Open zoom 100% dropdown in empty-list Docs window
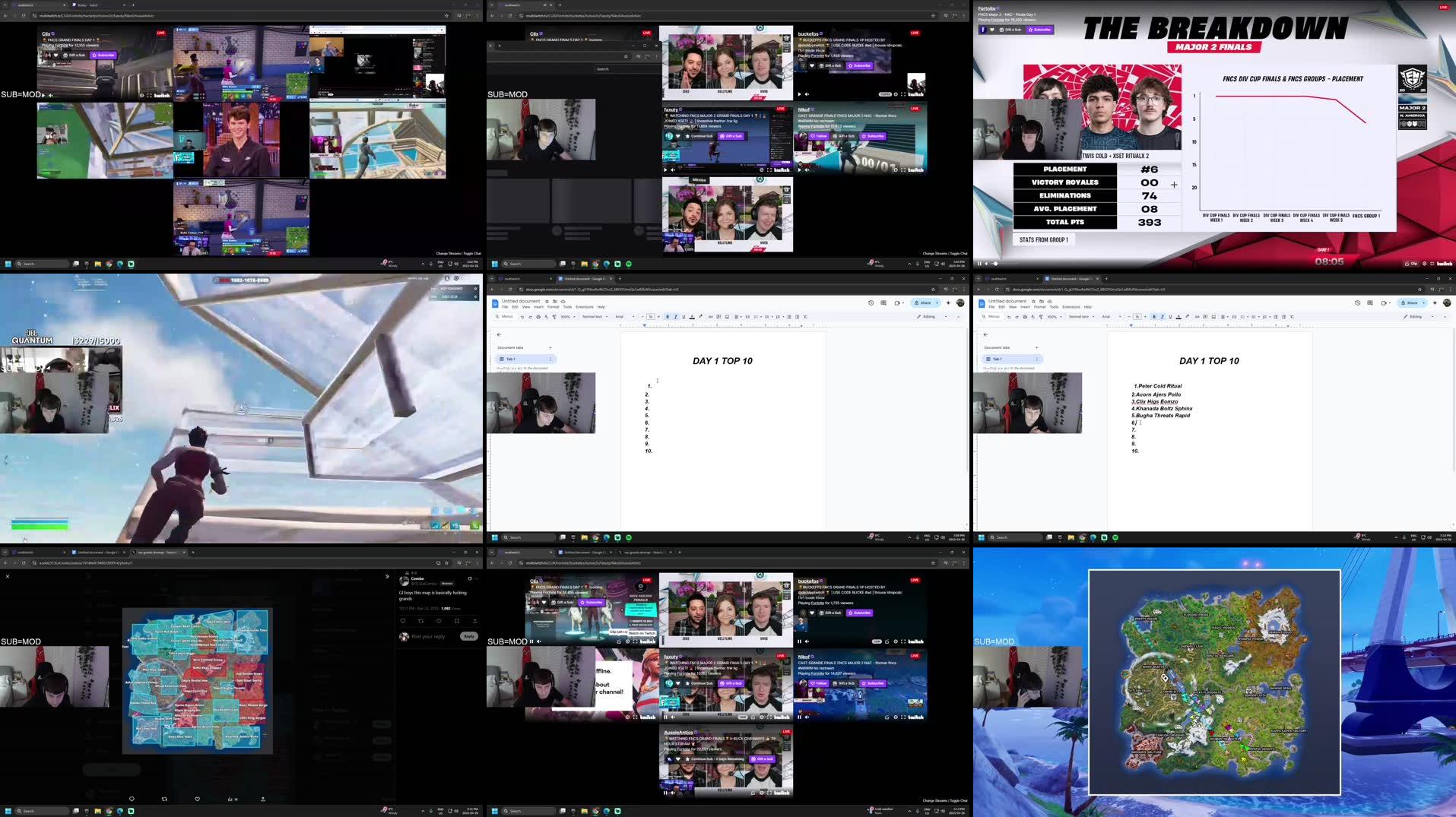Image resolution: width=1456 pixels, height=817 pixels. click(568, 316)
